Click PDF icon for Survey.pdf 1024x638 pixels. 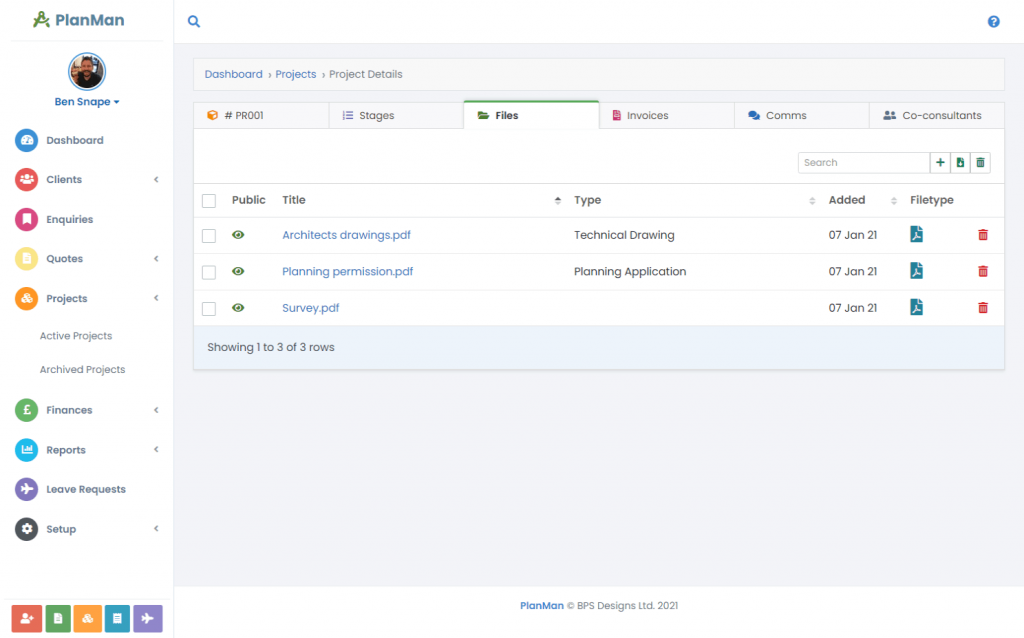click(916, 308)
